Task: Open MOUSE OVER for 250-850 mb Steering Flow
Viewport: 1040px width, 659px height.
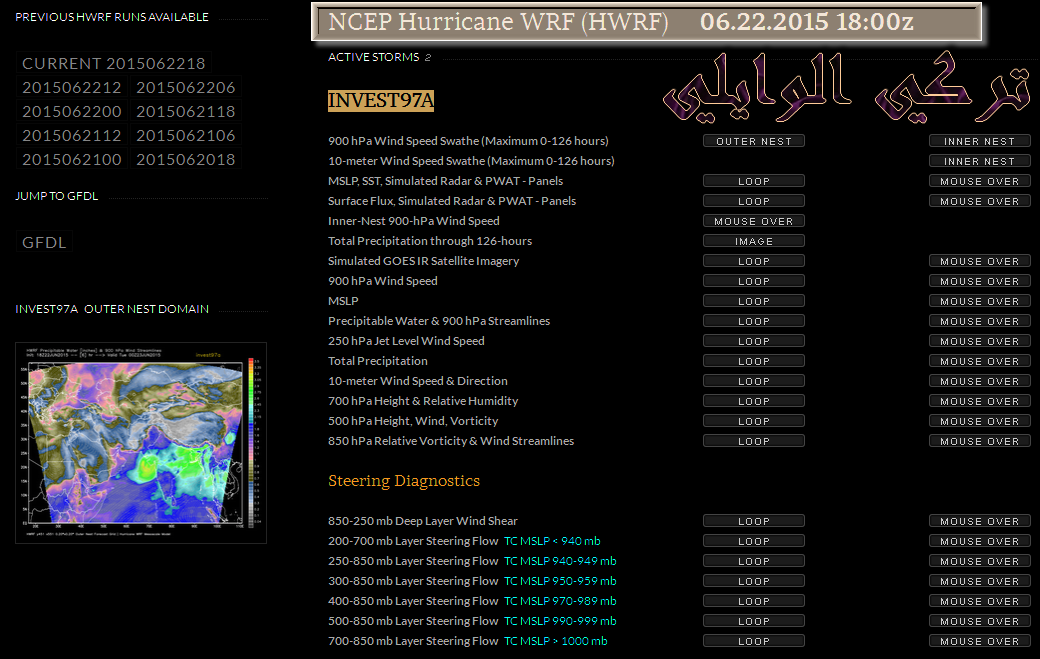Action: point(980,561)
